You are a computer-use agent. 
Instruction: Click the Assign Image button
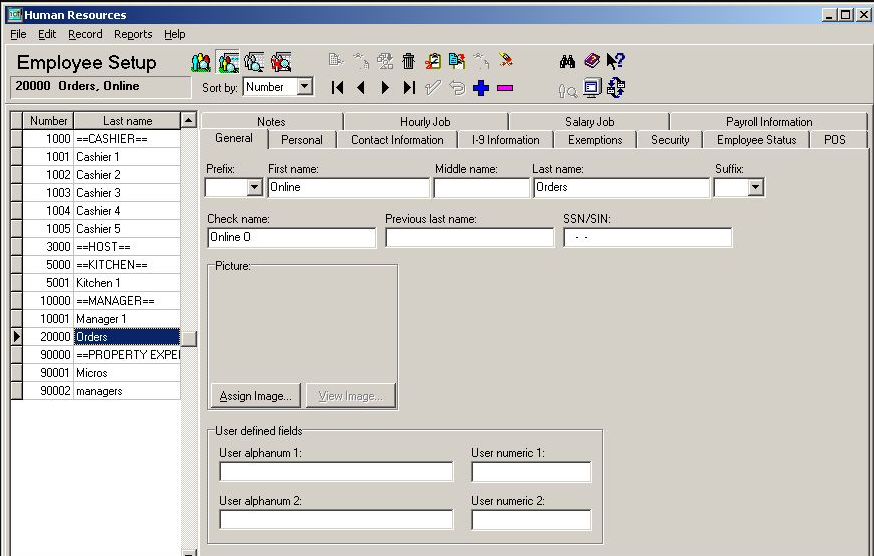pos(256,396)
